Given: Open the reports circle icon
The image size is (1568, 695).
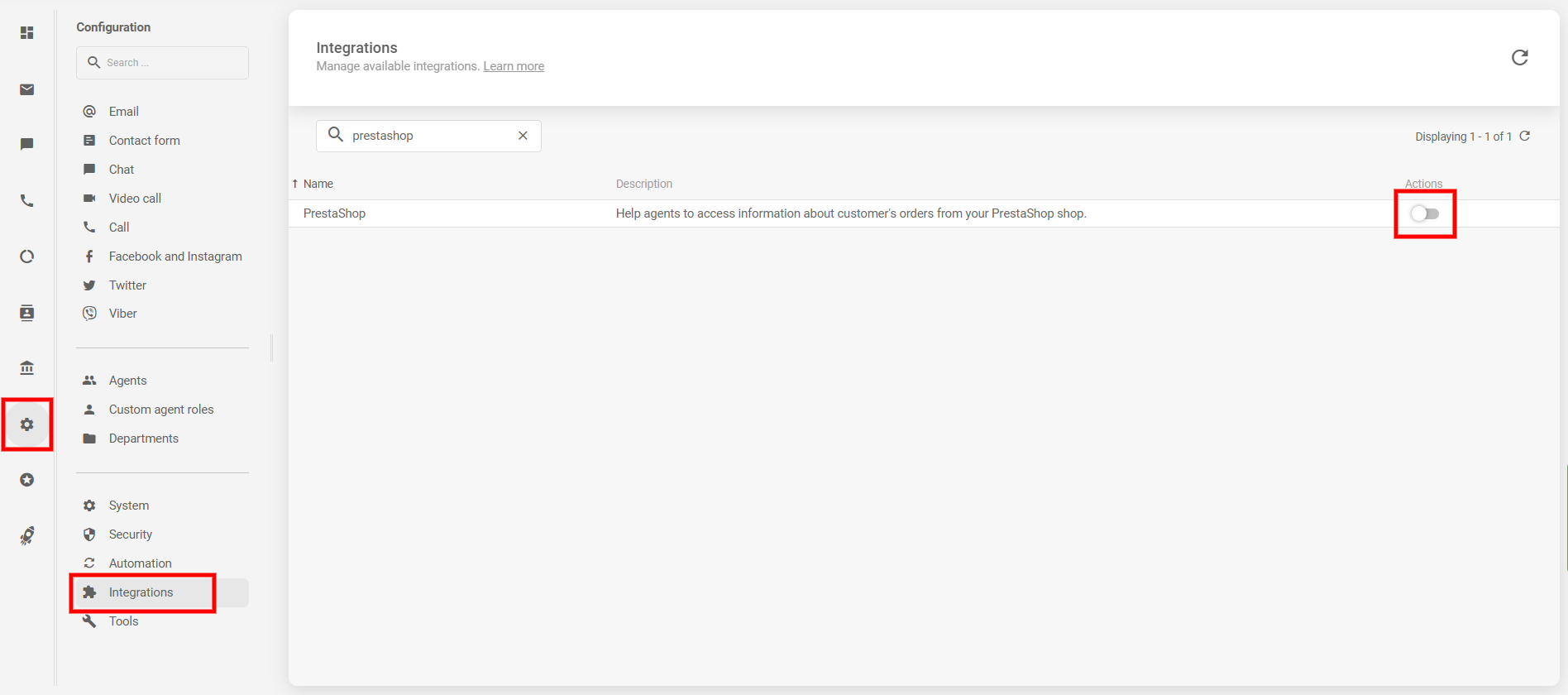Looking at the screenshot, I should coord(27,256).
